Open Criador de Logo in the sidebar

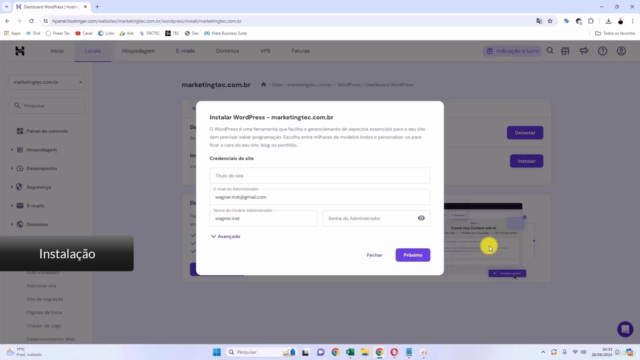(44, 326)
